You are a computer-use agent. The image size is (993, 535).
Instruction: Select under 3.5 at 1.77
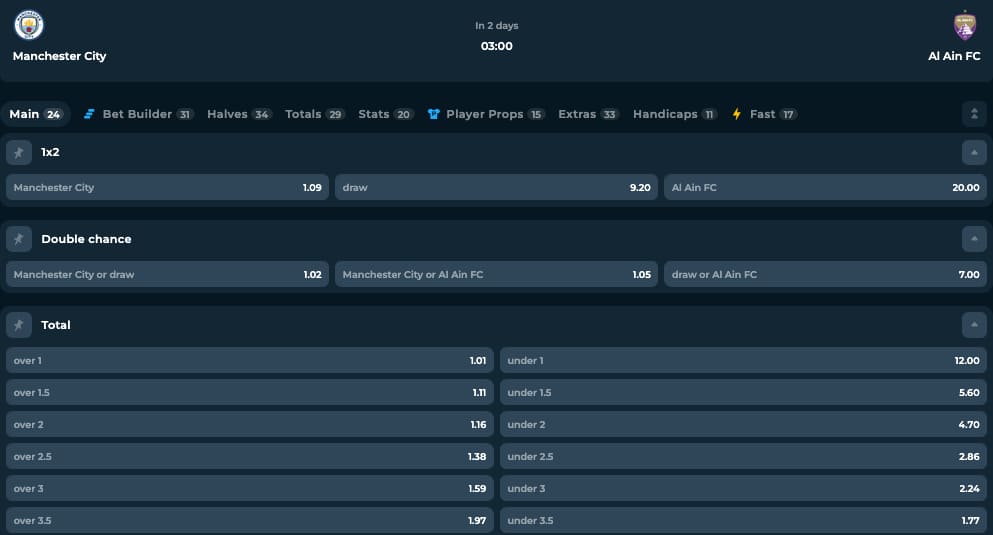(x=743, y=520)
